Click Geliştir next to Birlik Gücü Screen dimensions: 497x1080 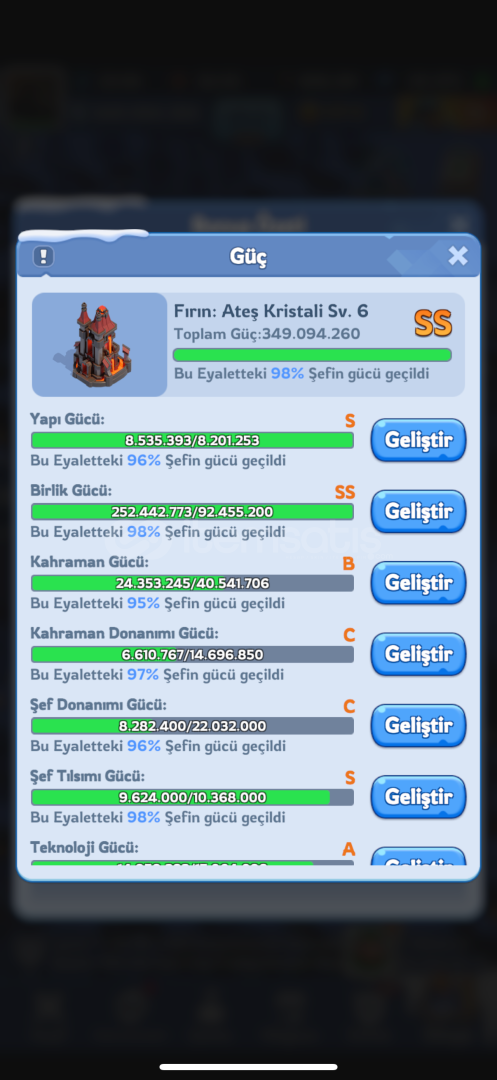coord(419,512)
